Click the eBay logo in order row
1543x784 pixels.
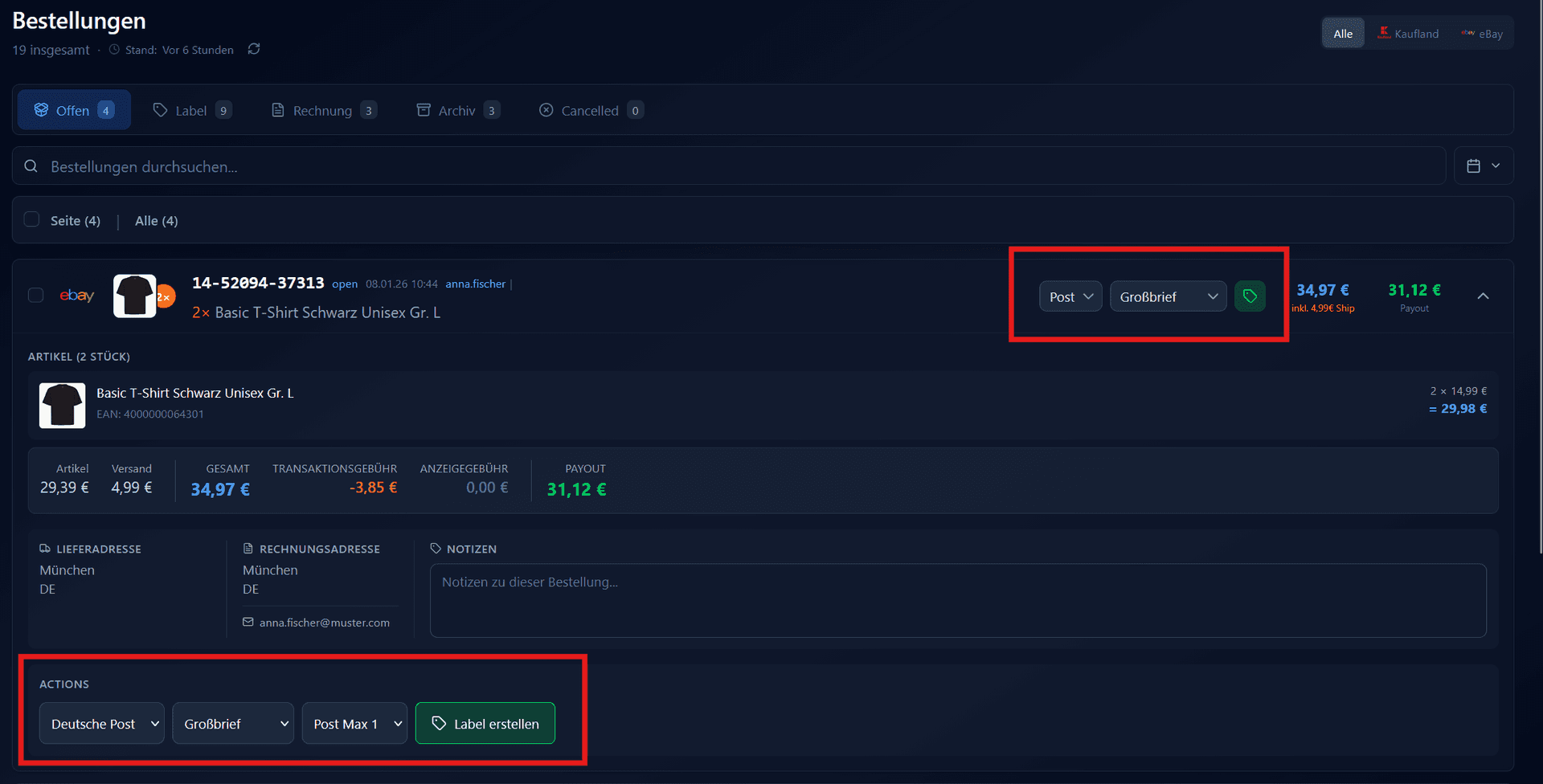click(x=77, y=296)
